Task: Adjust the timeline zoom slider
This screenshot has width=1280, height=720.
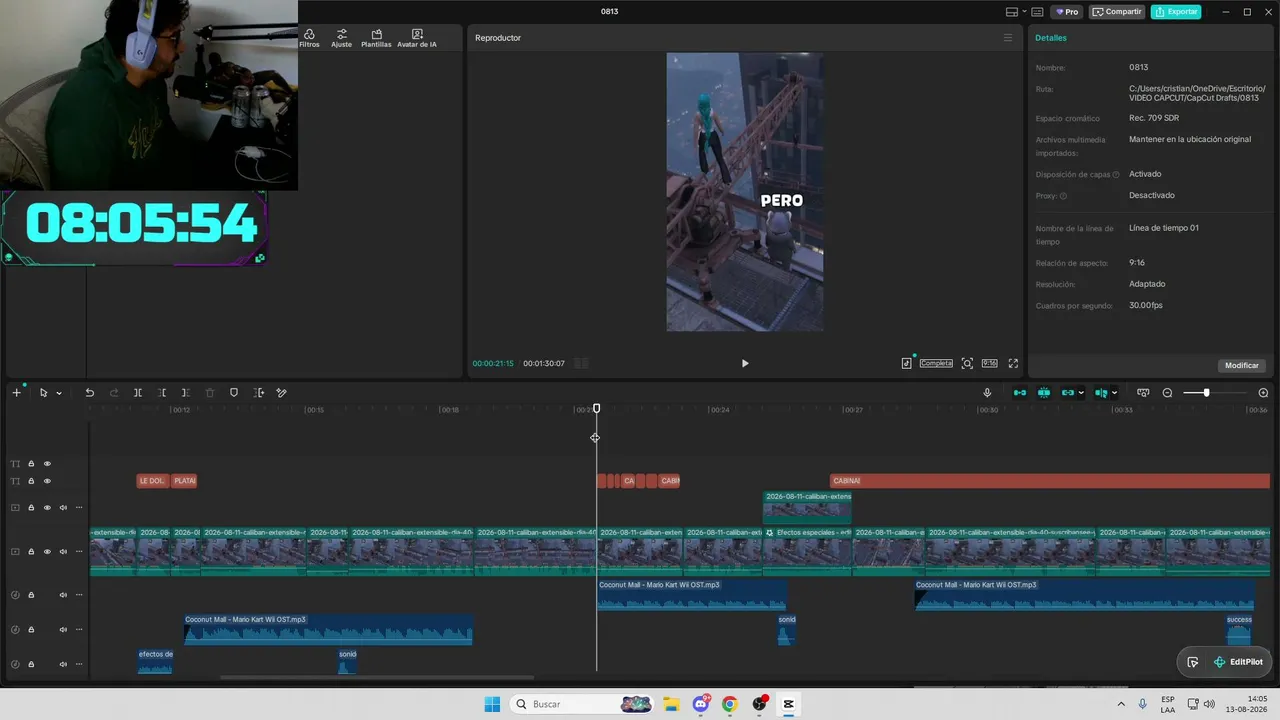Action: (x=1207, y=393)
